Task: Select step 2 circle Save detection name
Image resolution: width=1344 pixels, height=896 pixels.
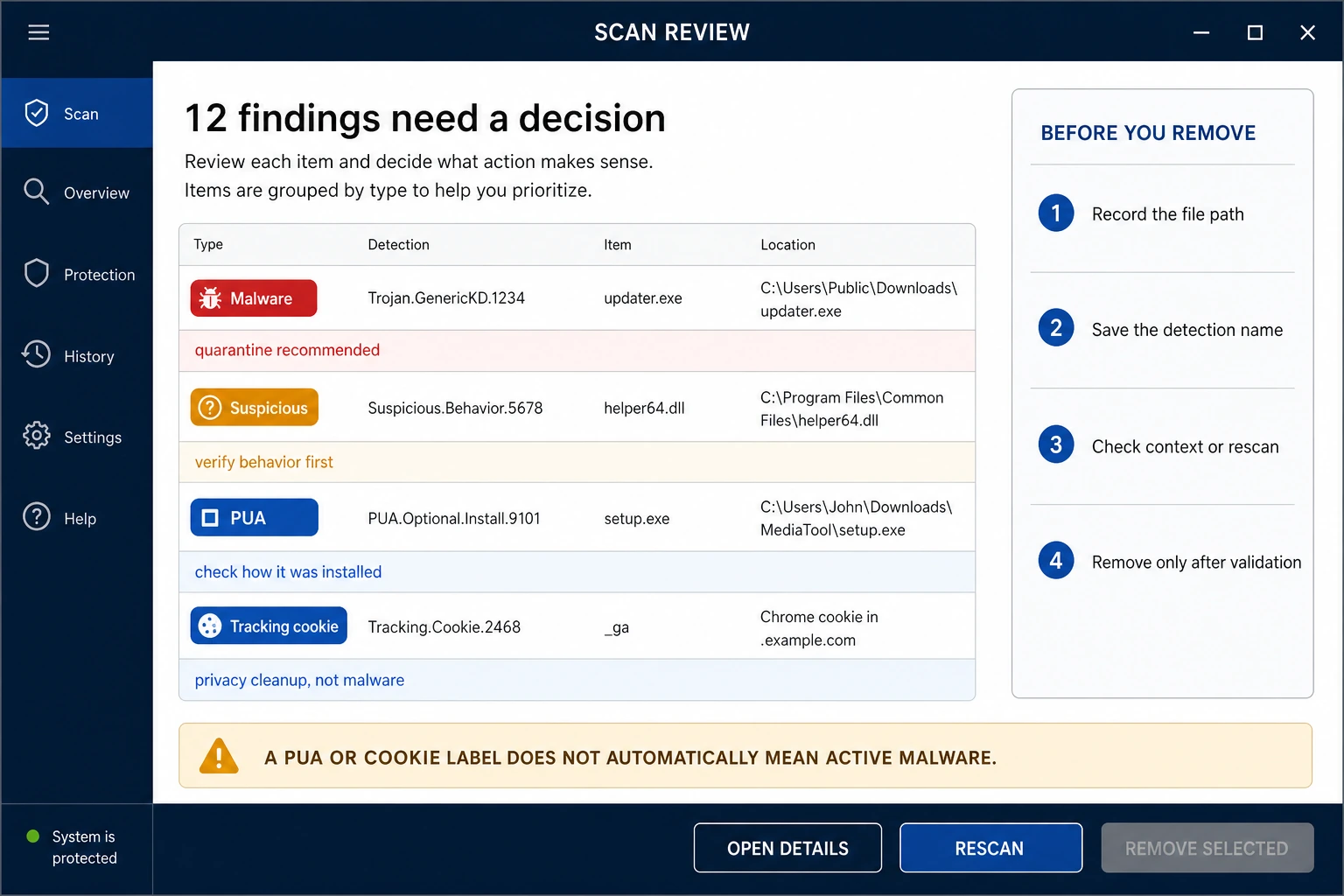Action: [1056, 328]
